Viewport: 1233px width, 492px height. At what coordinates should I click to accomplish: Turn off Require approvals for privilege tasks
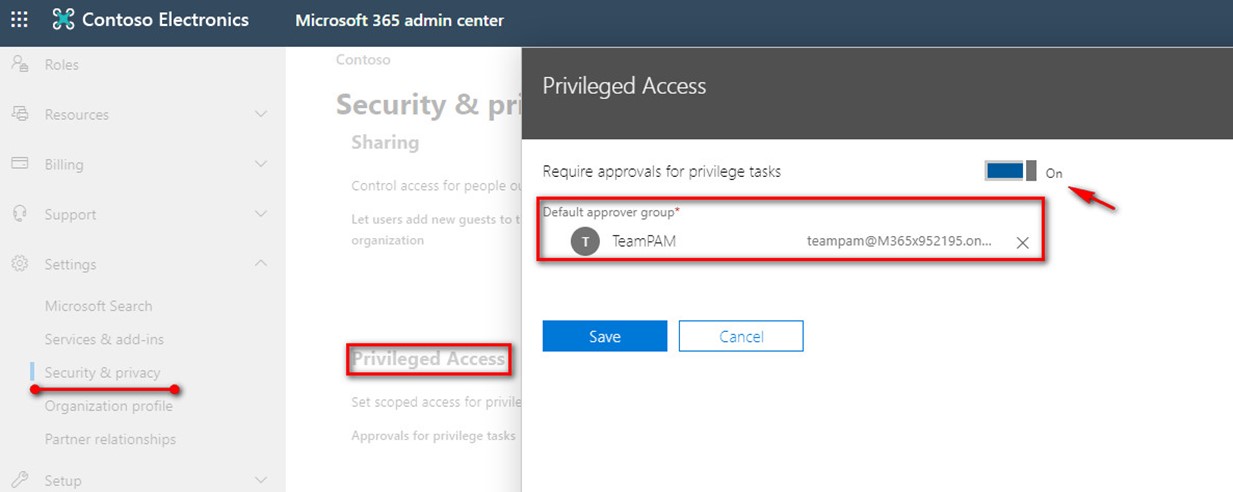[x=1011, y=171]
